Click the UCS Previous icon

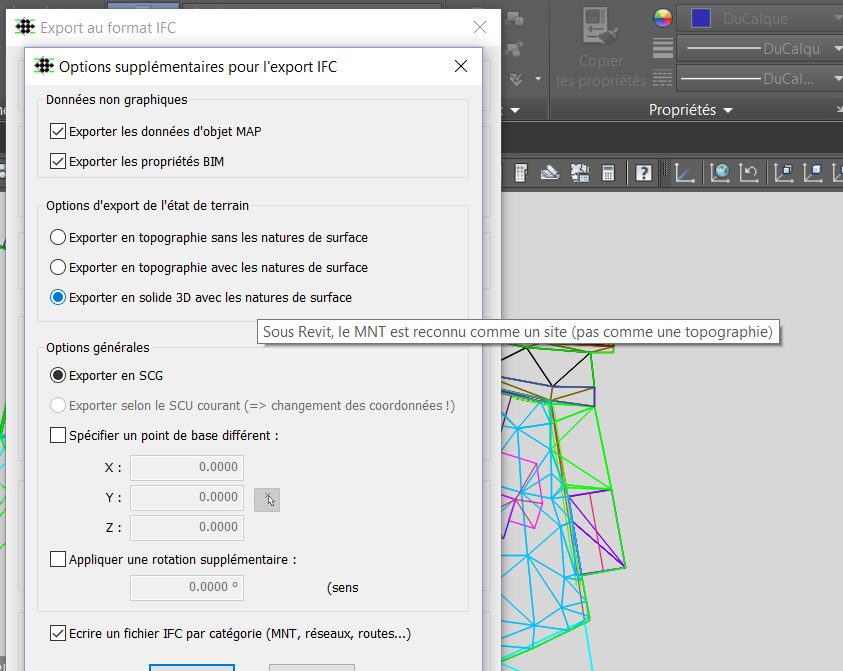[x=749, y=173]
